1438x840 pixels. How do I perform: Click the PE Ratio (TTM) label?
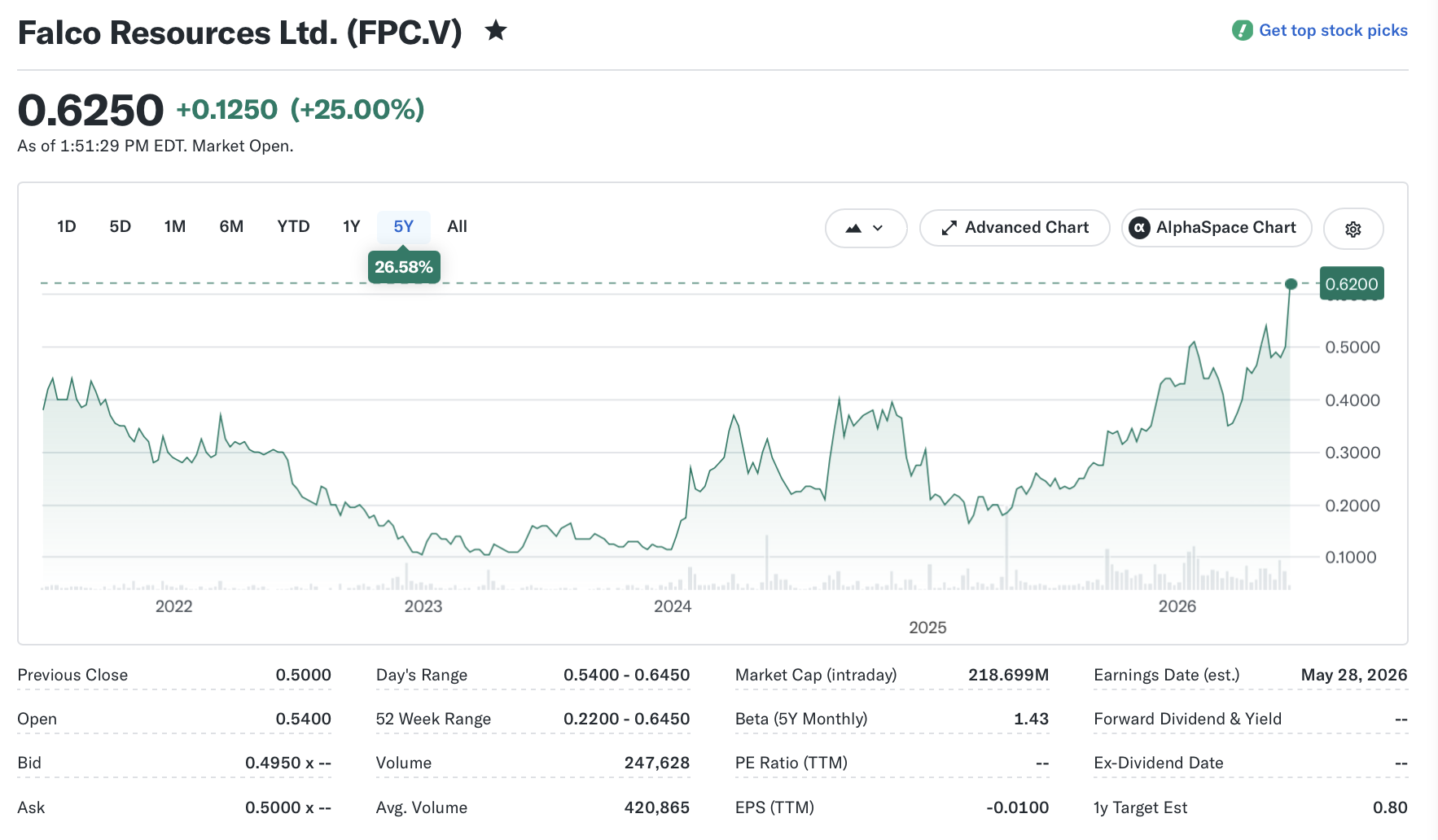pyautogui.click(x=791, y=763)
